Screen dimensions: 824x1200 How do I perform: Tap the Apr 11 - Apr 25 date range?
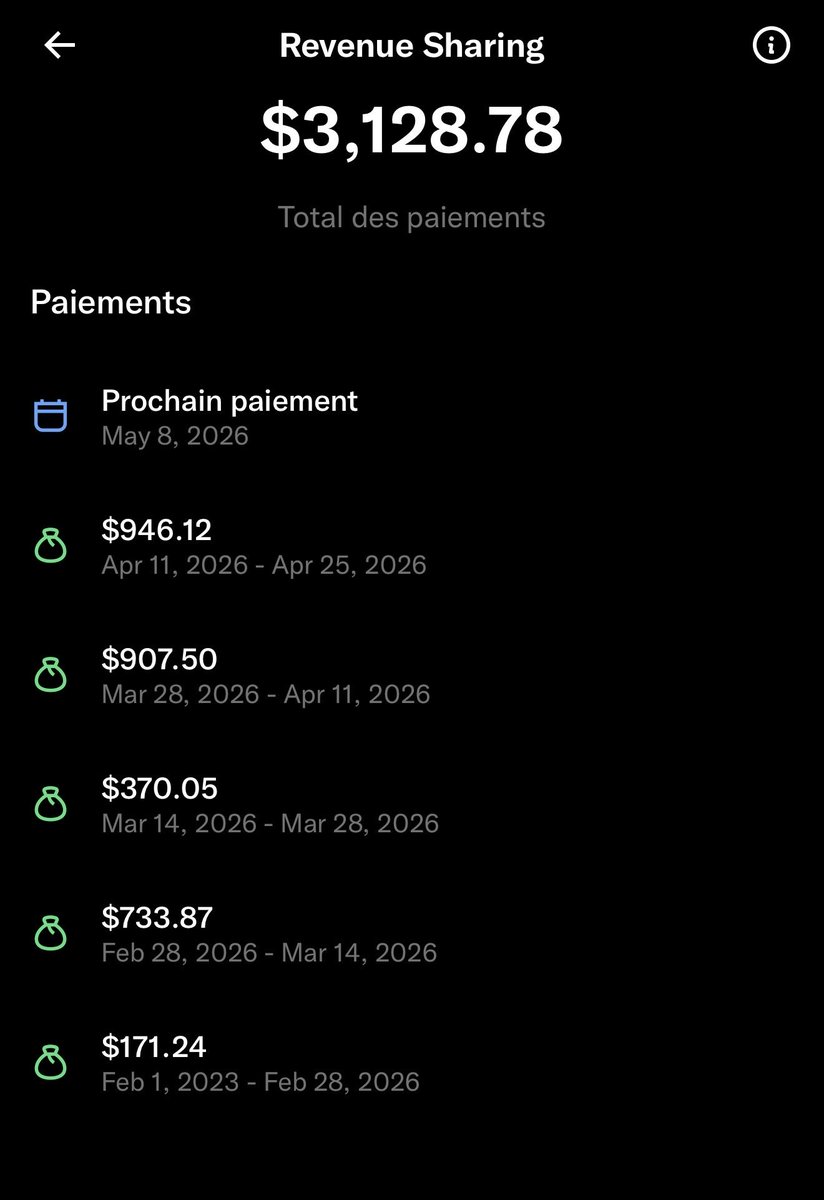264,565
